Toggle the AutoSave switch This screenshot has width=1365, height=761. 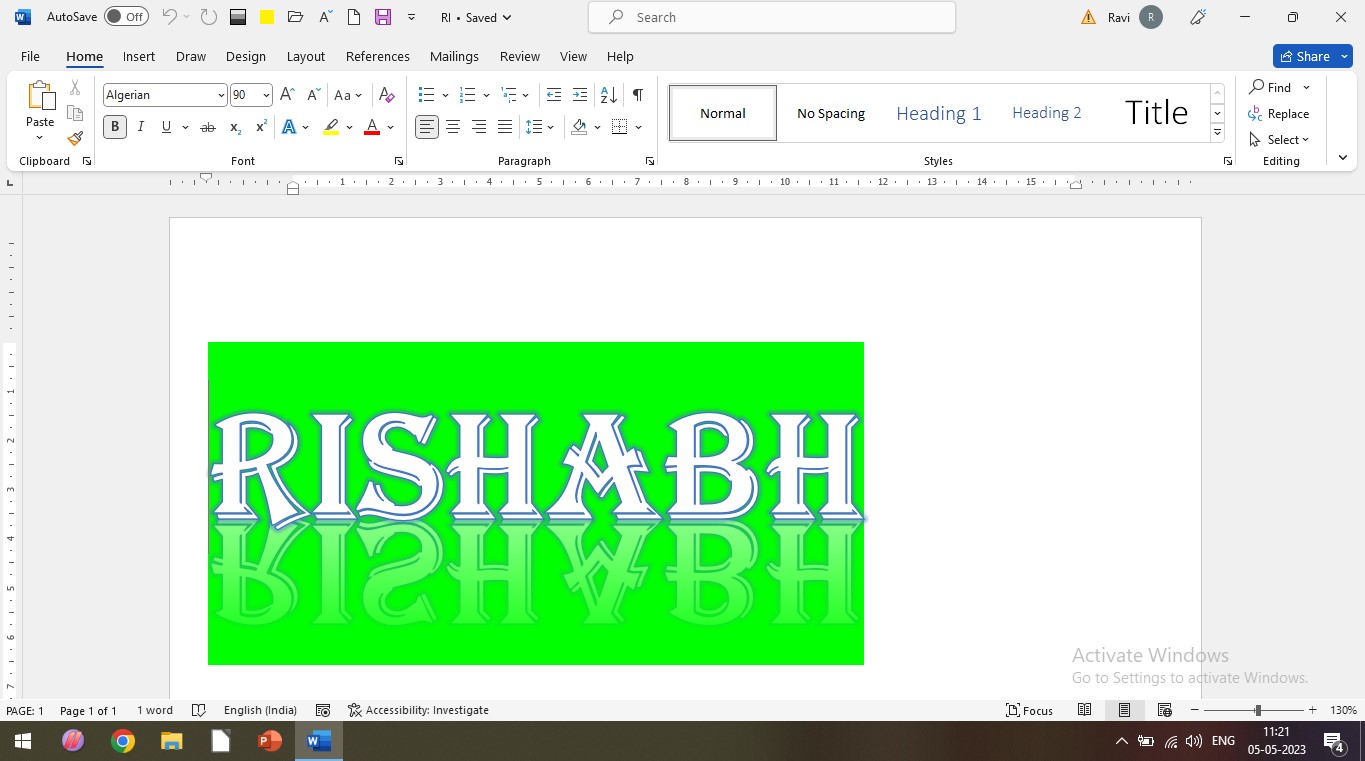click(126, 17)
